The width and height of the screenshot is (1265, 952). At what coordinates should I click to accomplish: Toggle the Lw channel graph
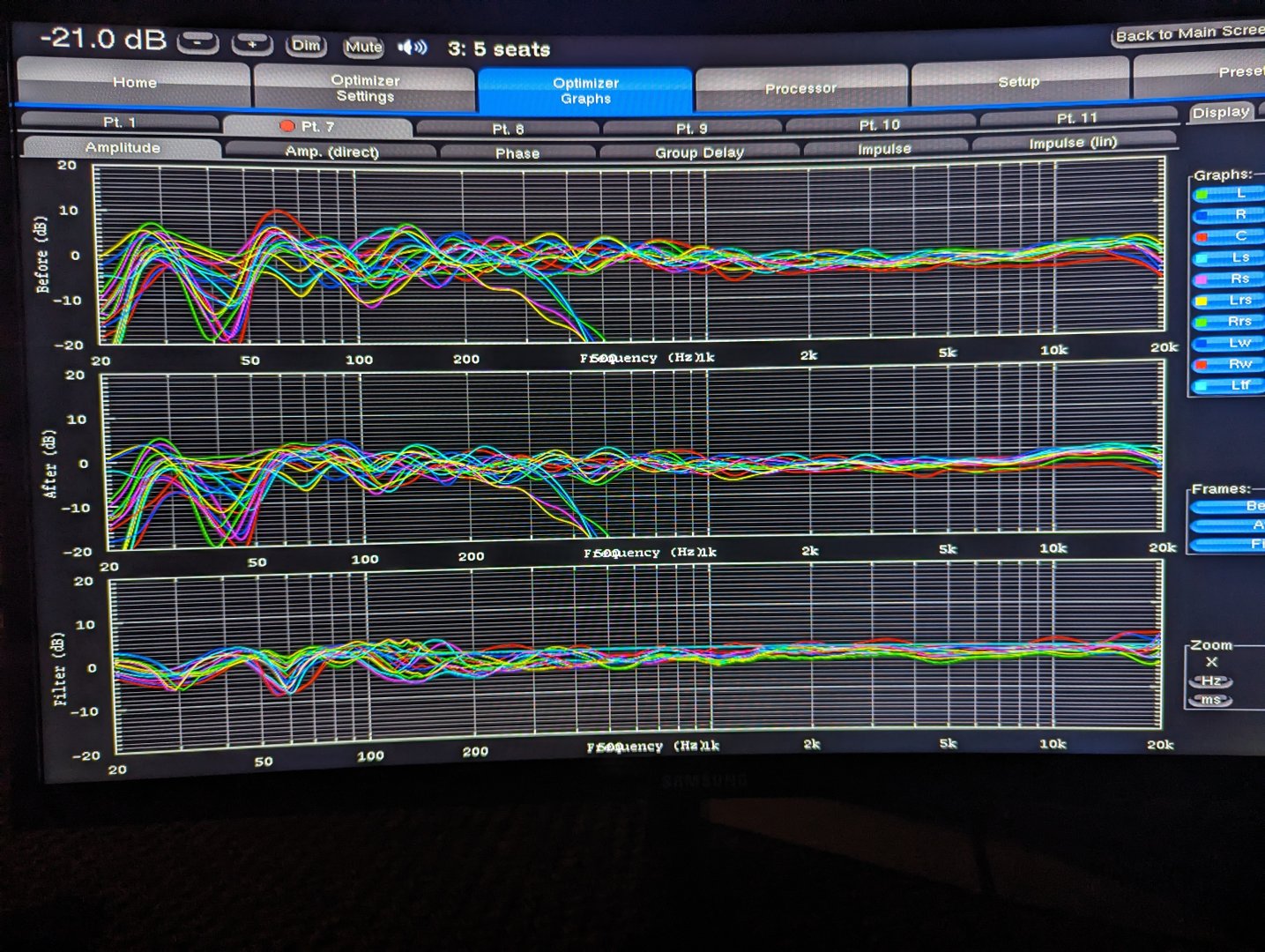pos(1231,343)
